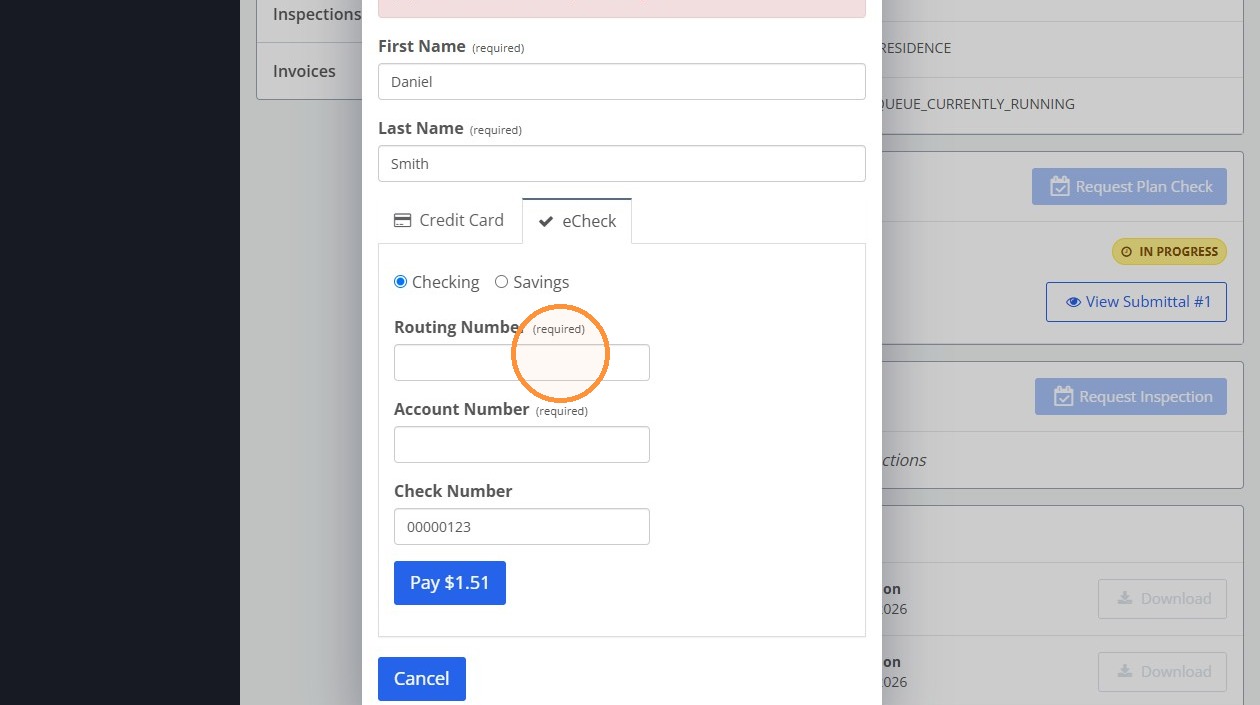Click calendar icon on Request Inspection

coord(1063,397)
